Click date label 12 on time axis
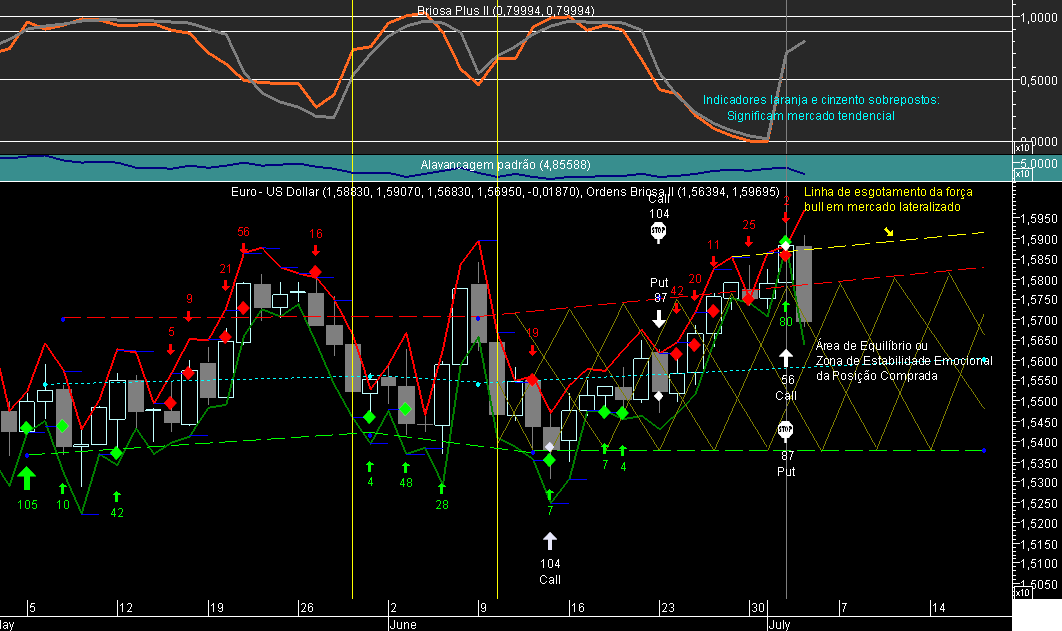The height and width of the screenshot is (631, 1062). click(126, 608)
